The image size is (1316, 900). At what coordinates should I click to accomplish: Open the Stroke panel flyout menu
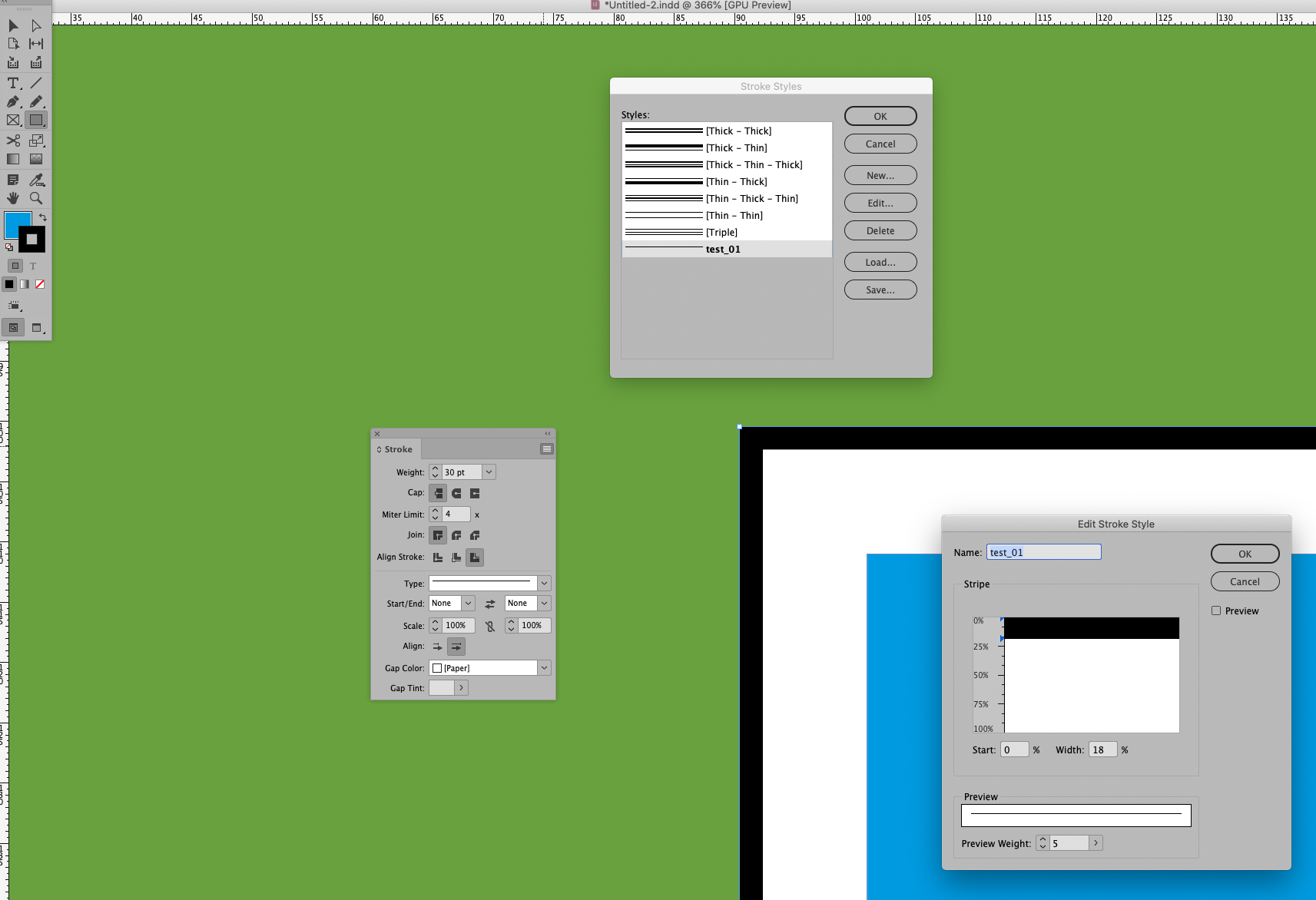(x=546, y=448)
